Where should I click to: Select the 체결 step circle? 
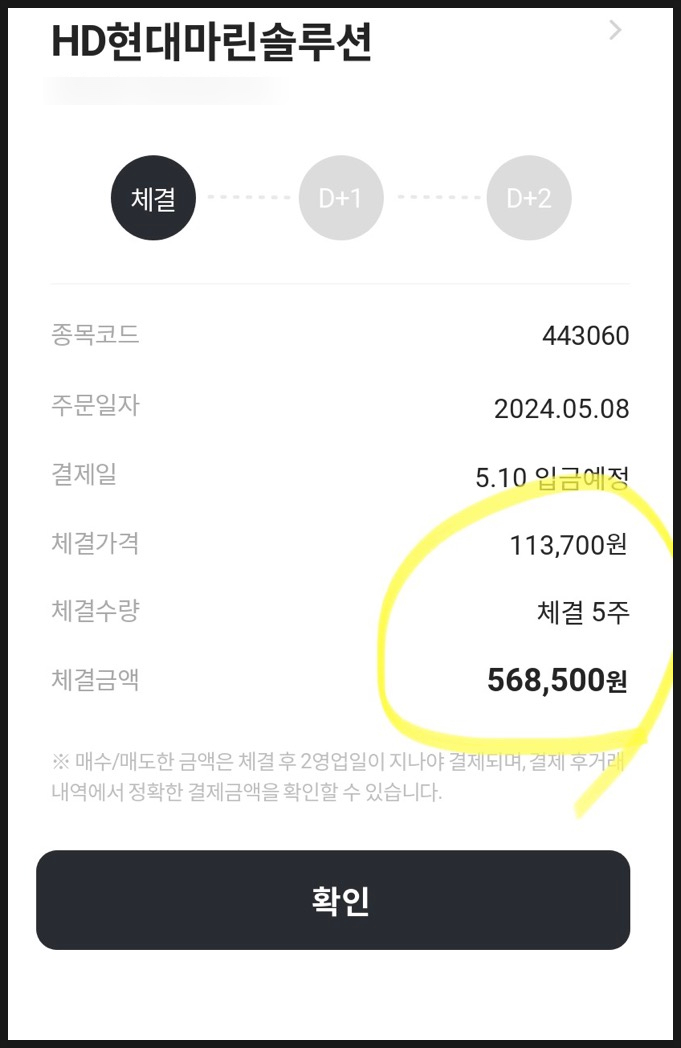(x=153, y=198)
